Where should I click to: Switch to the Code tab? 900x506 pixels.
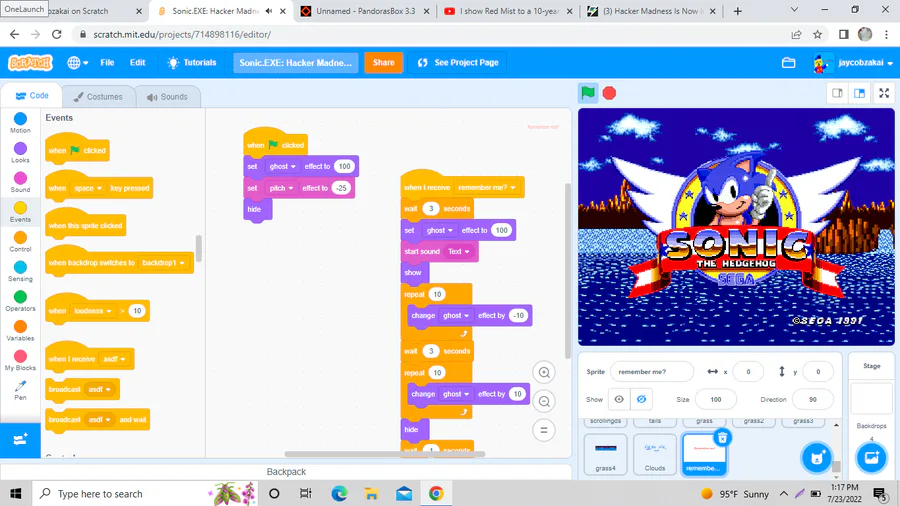(x=32, y=96)
